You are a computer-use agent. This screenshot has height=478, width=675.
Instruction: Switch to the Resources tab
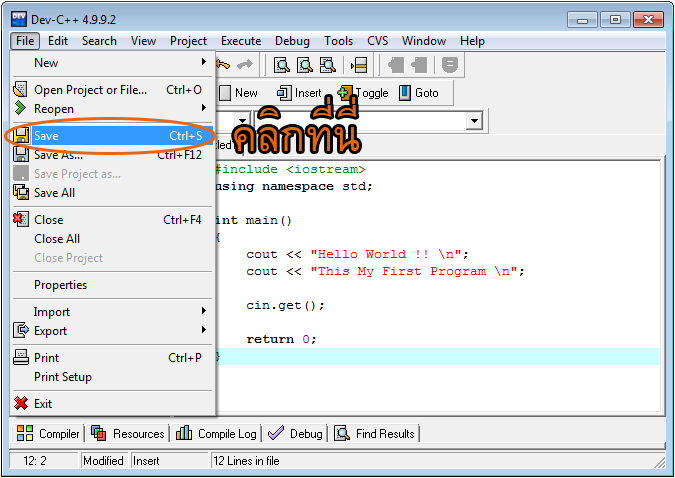pos(128,433)
